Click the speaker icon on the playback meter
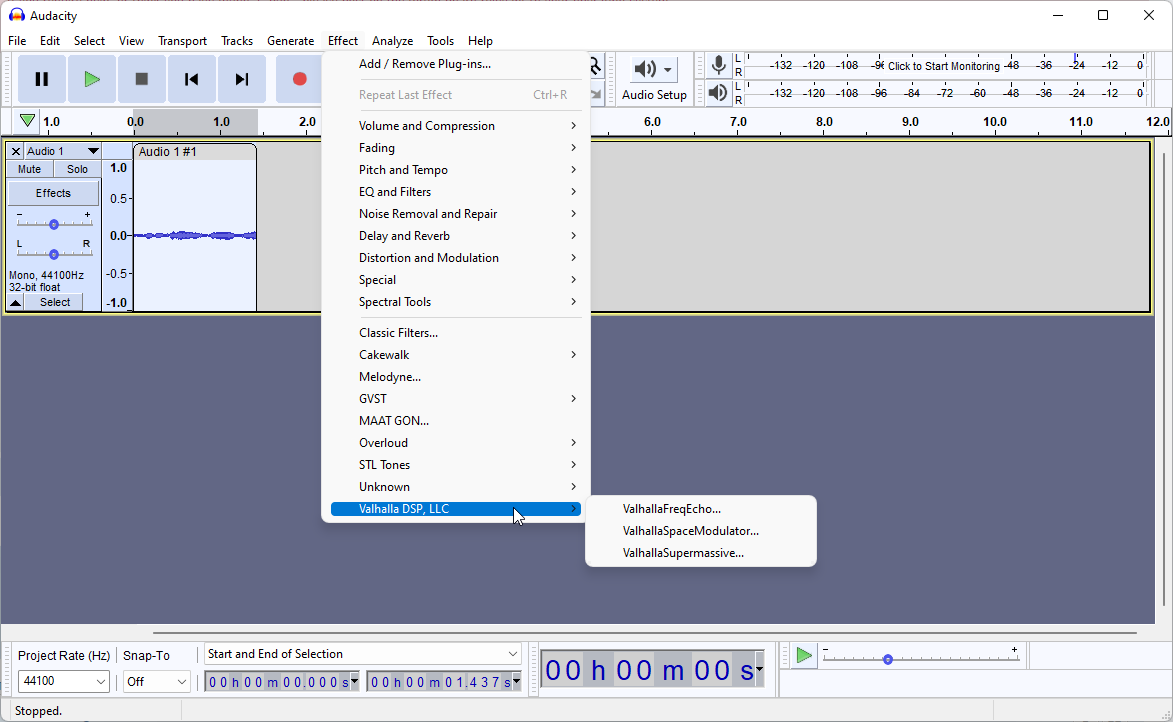Viewport: 1173px width, 722px height. [718, 92]
